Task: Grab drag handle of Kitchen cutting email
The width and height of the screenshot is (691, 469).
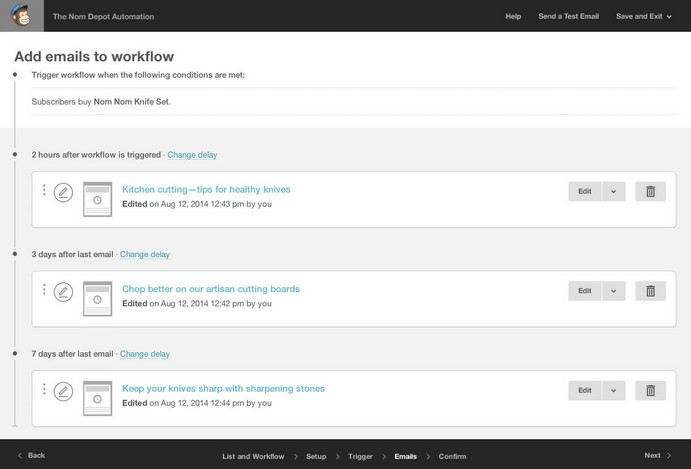Action: 44,190
